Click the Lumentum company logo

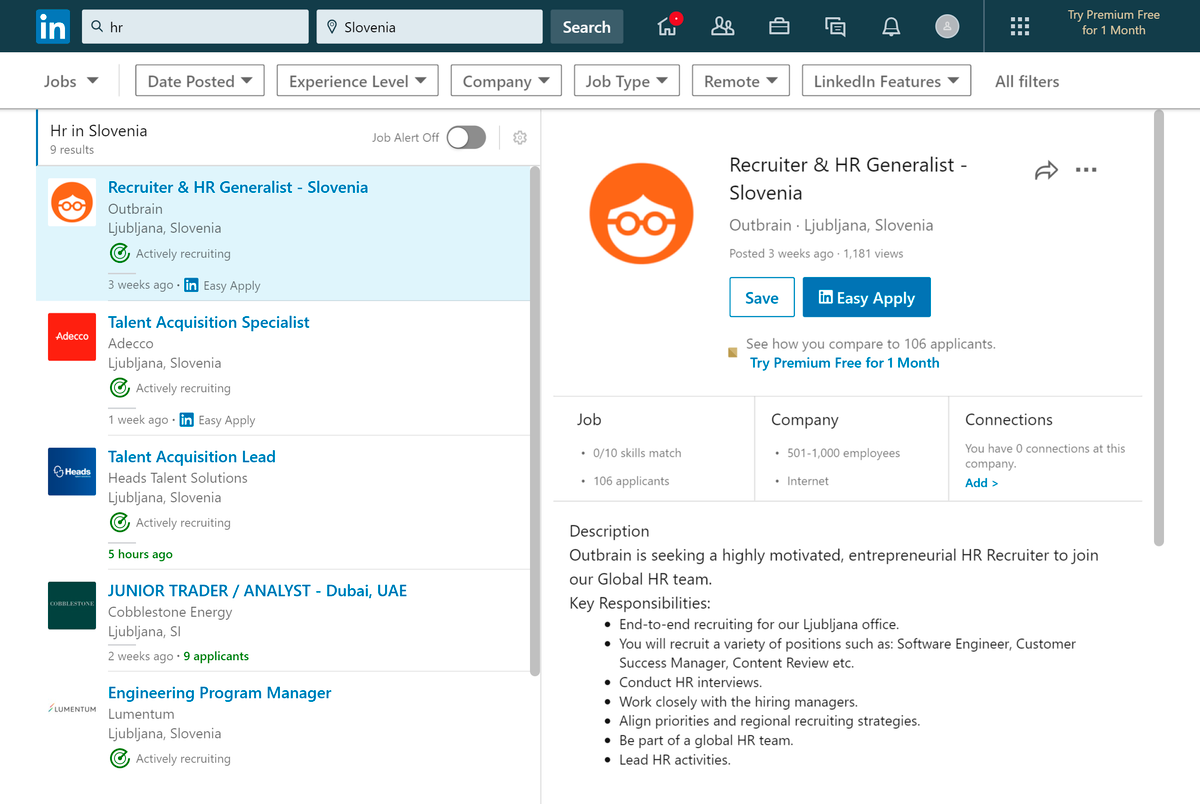[72, 709]
